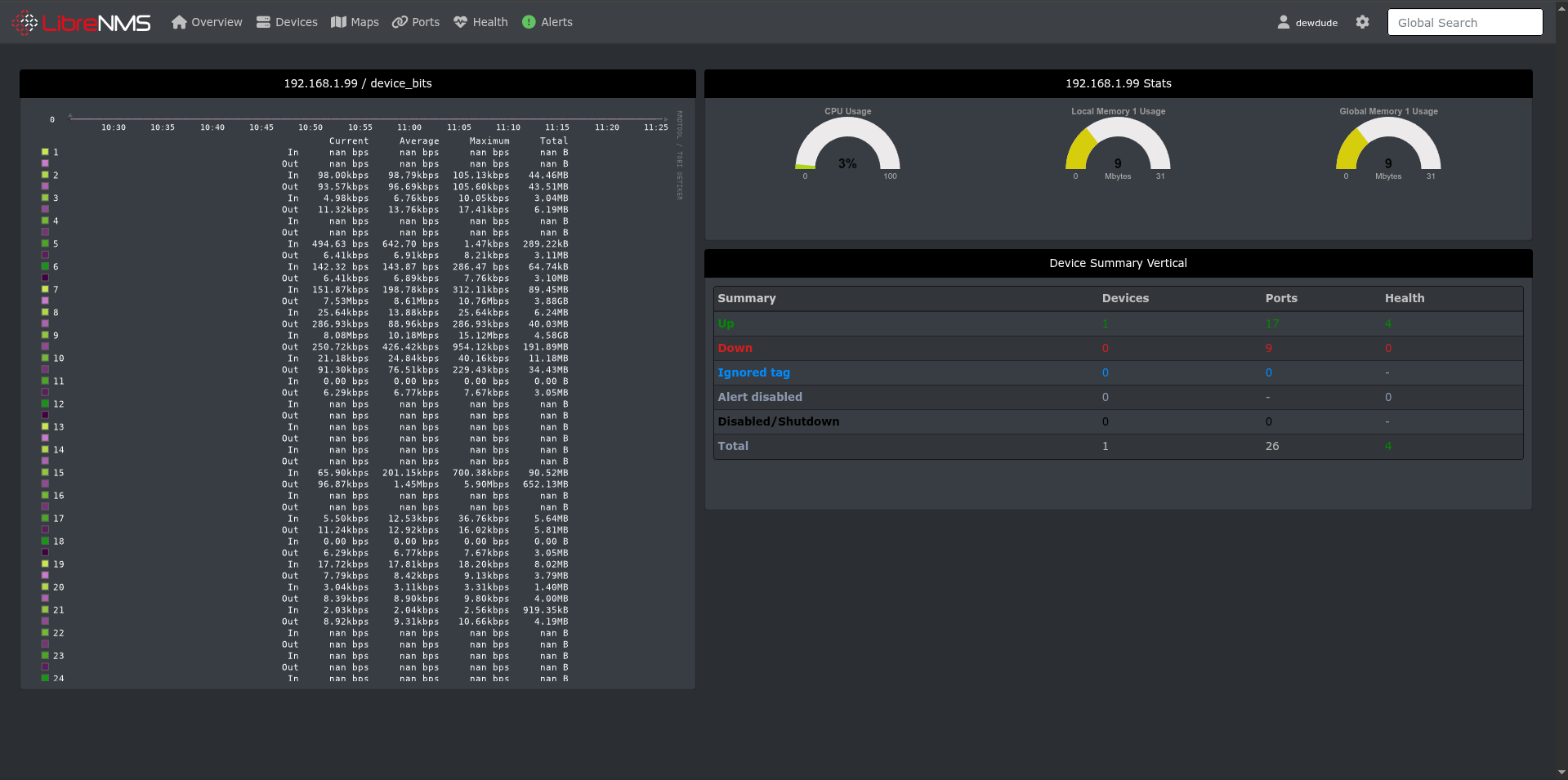Click the LibreNMS logo

[81, 23]
